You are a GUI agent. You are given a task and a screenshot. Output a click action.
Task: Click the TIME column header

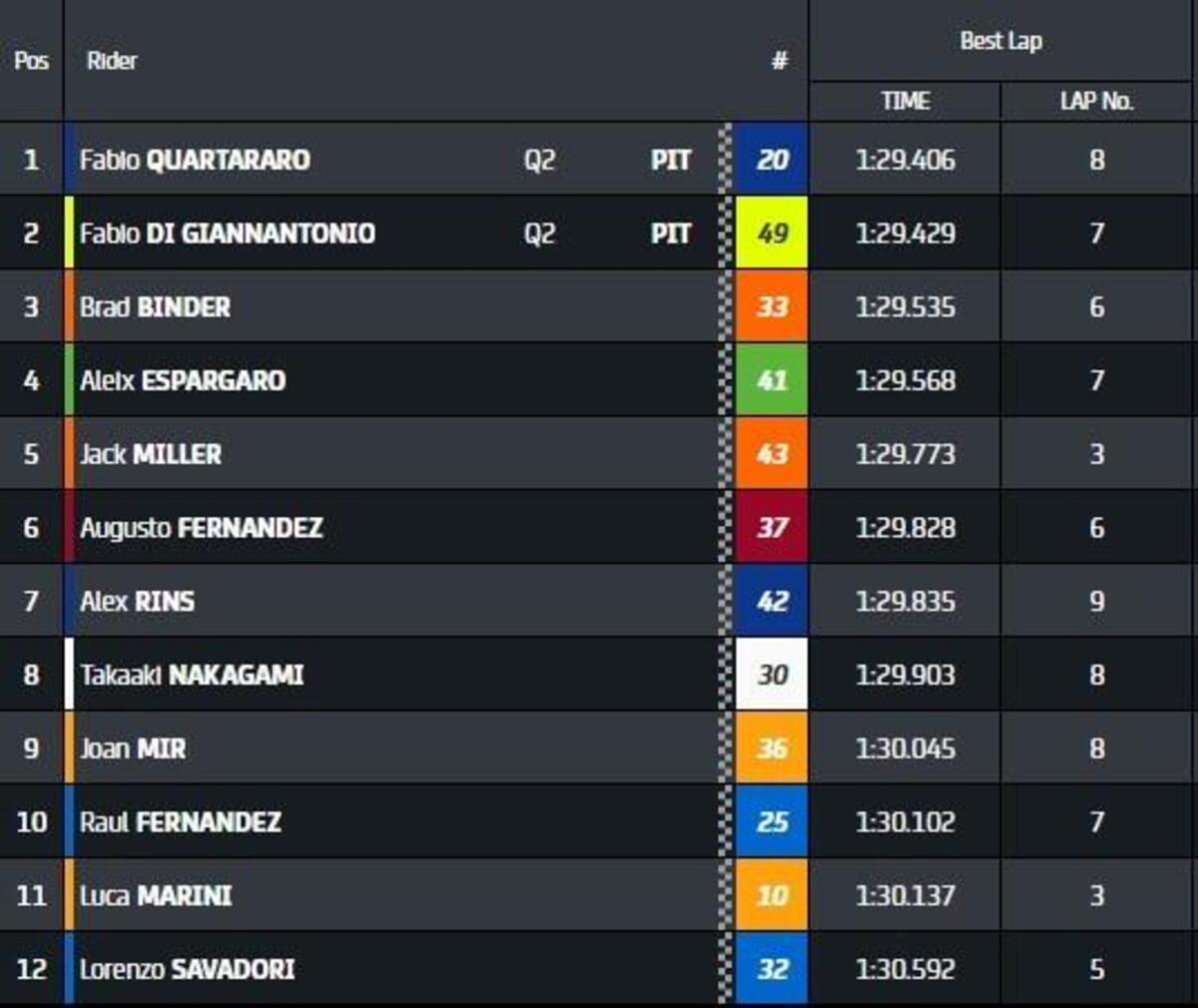point(905,101)
